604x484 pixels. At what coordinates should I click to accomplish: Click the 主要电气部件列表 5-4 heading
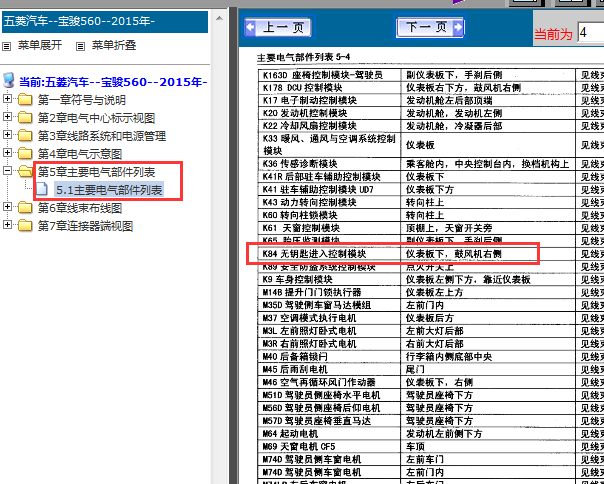304,58
